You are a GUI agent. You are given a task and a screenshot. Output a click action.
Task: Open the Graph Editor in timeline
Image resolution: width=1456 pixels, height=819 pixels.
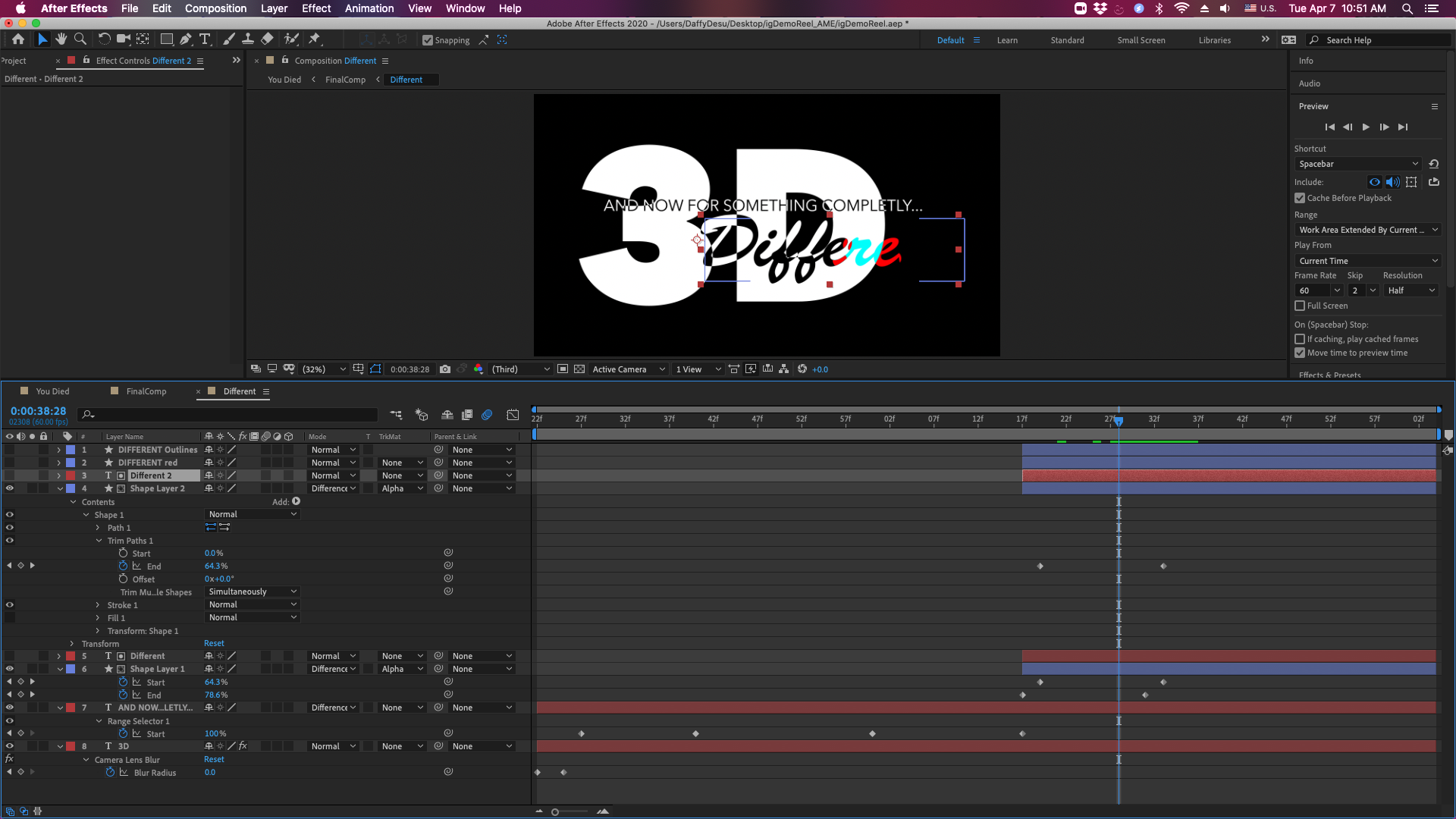513,415
